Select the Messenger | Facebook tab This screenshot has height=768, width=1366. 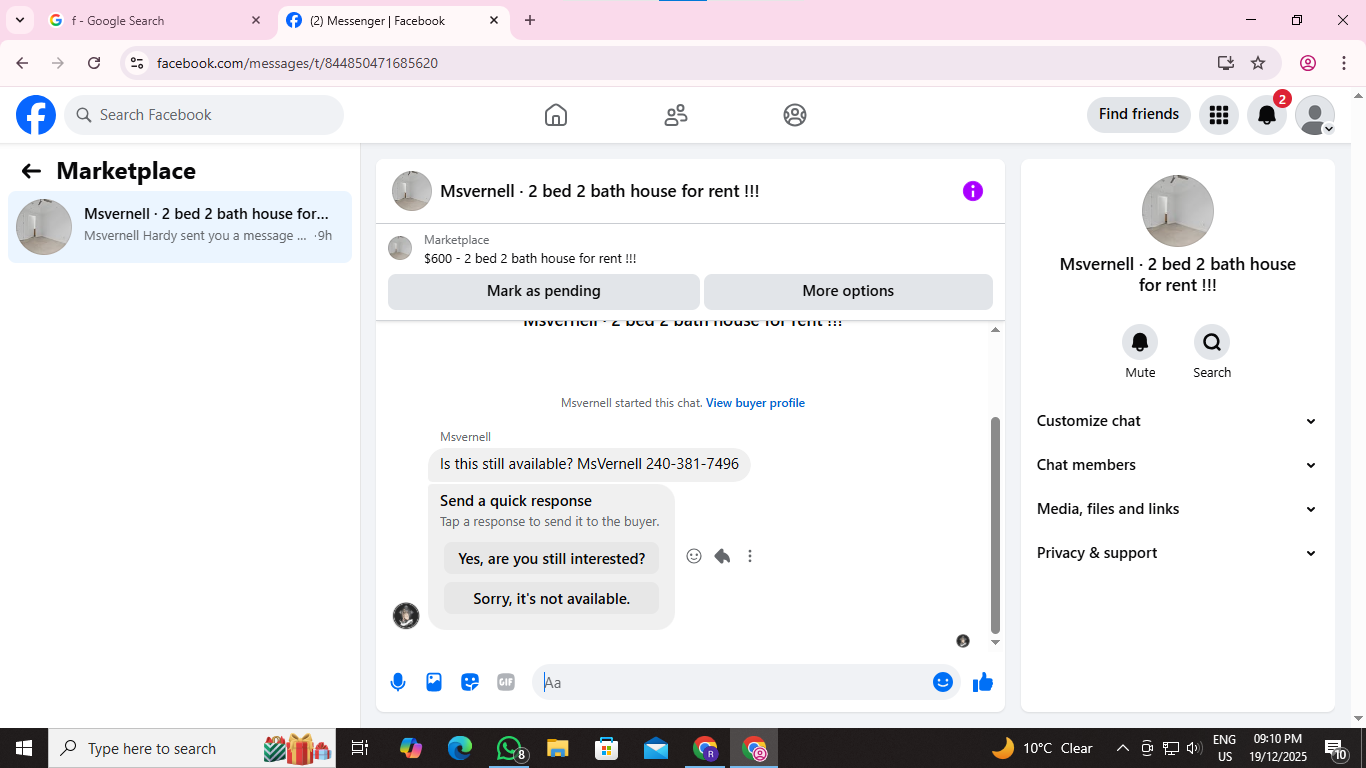pos(393,20)
